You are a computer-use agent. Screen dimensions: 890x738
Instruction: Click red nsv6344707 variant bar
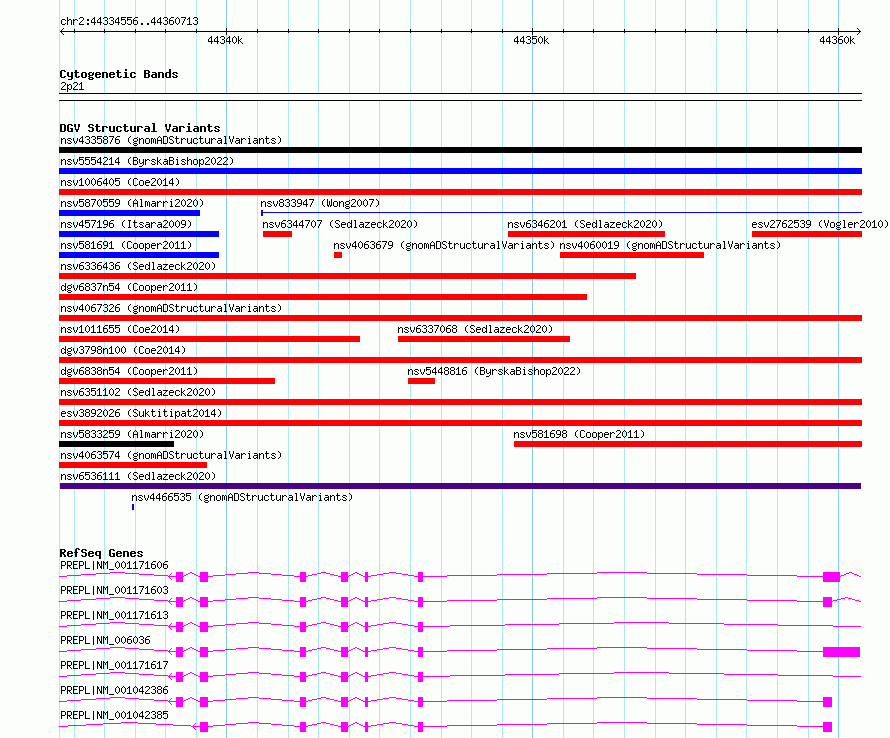click(x=278, y=234)
